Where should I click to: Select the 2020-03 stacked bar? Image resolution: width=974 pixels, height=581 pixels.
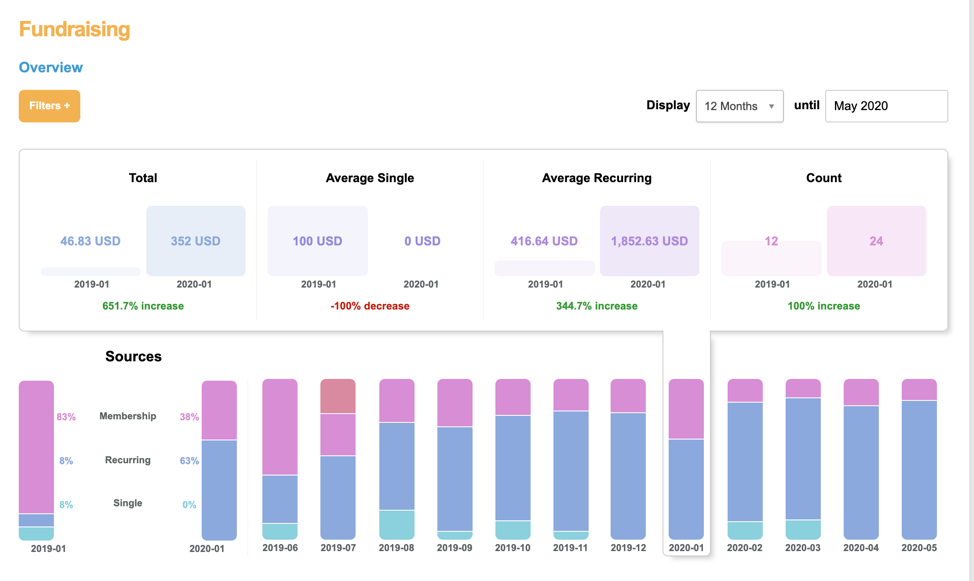pos(803,460)
